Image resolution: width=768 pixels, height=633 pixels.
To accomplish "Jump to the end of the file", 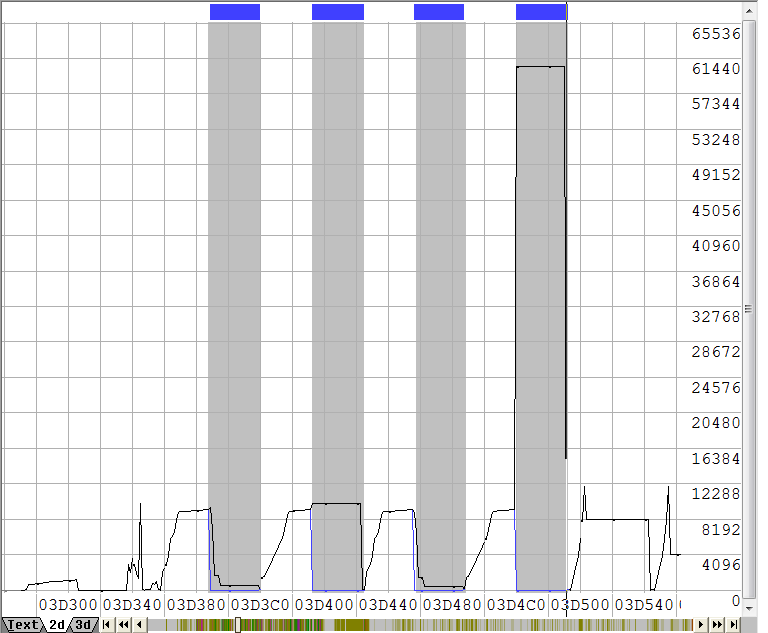I will pyautogui.click(x=734, y=625).
